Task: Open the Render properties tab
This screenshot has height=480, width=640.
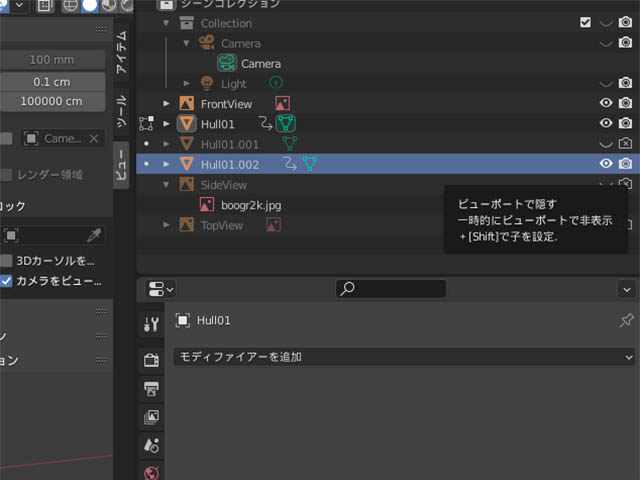Action: coord(151,360)
